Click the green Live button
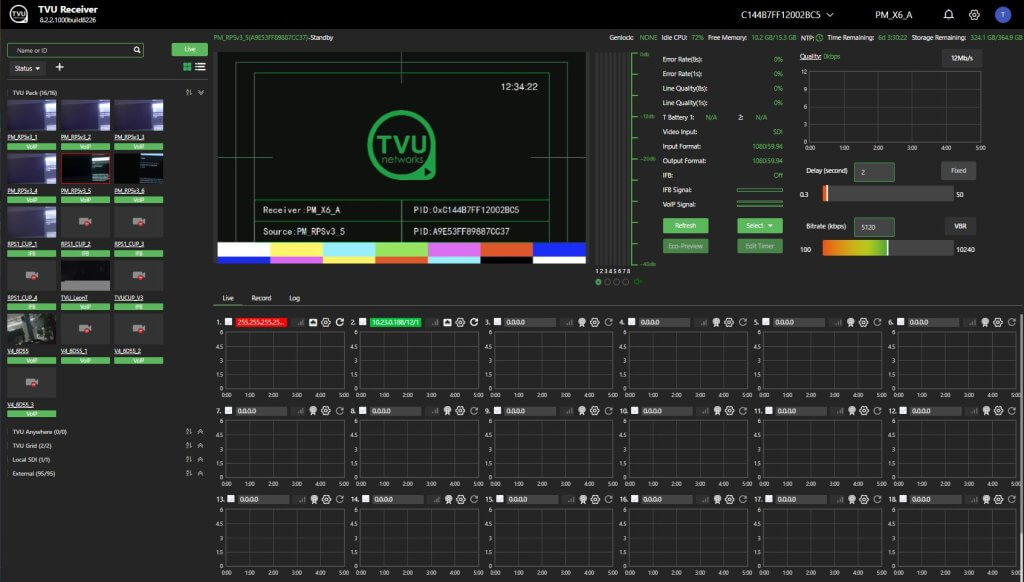The width and height of the screenshot is (1024, 582). pos(189,50)
